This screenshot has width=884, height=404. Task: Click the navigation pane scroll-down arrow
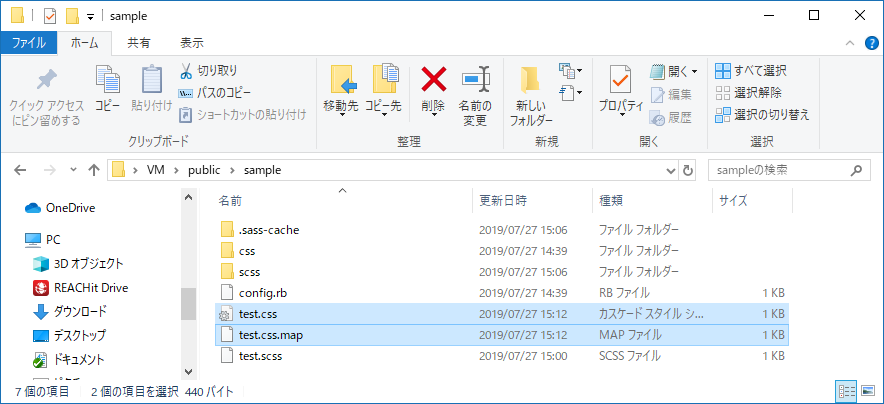(x=188, y=371)
